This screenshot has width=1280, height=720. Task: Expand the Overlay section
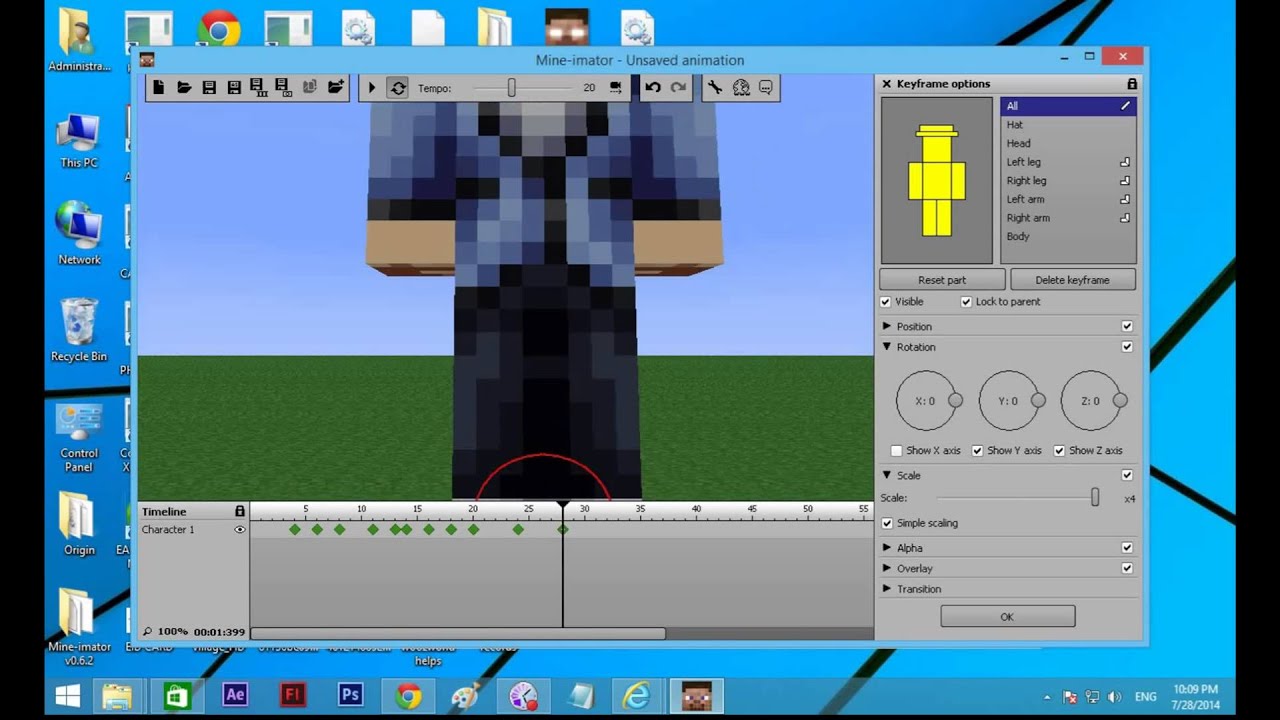[886, 568]
